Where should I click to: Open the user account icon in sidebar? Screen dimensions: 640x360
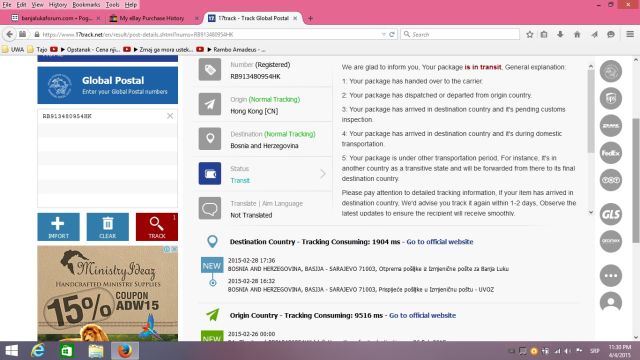tap(611, 302)
